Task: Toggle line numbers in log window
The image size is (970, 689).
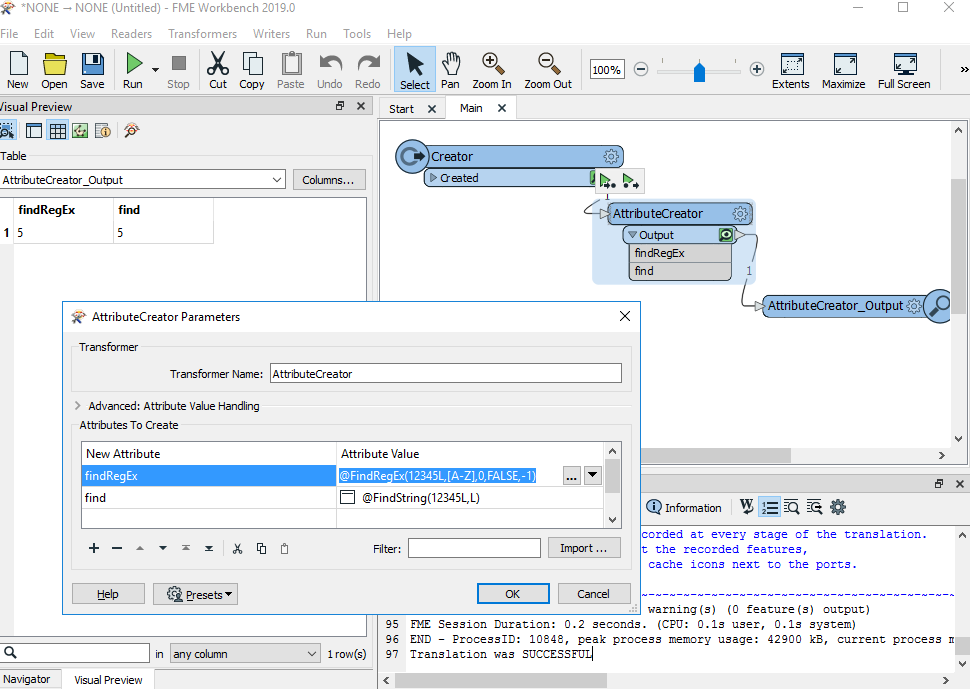Action: pos(770,507)
